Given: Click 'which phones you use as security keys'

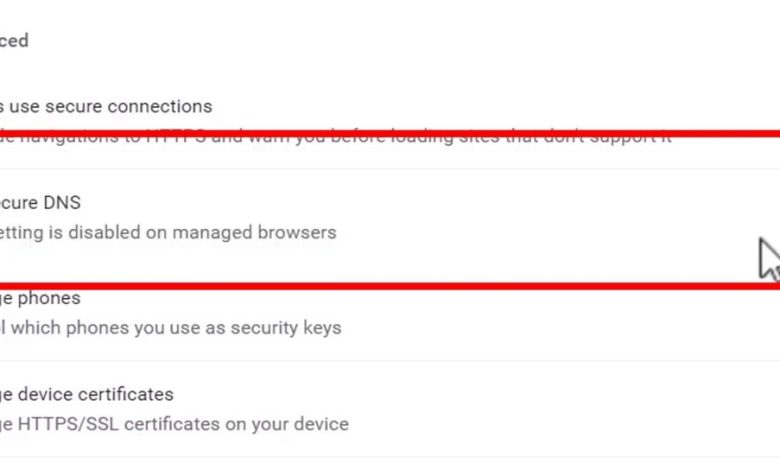Looking at the screenshot, I should point(170,327).
